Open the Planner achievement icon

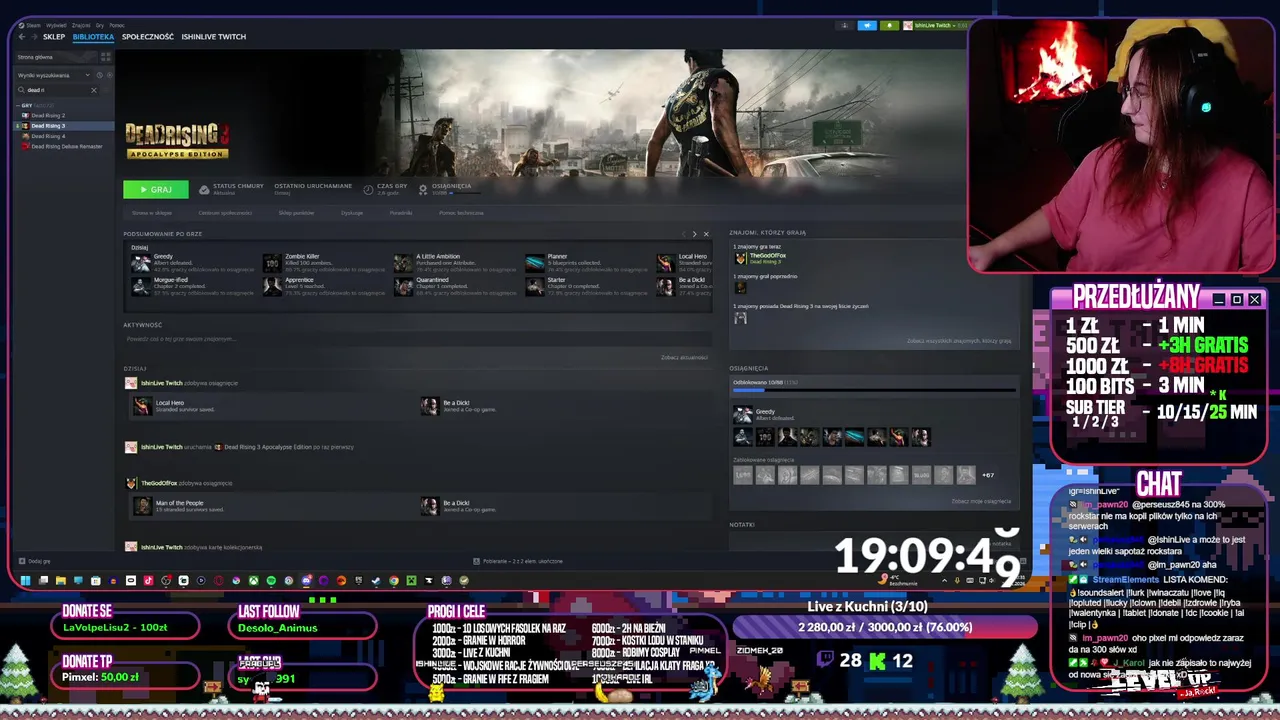[x=535, y=263]
